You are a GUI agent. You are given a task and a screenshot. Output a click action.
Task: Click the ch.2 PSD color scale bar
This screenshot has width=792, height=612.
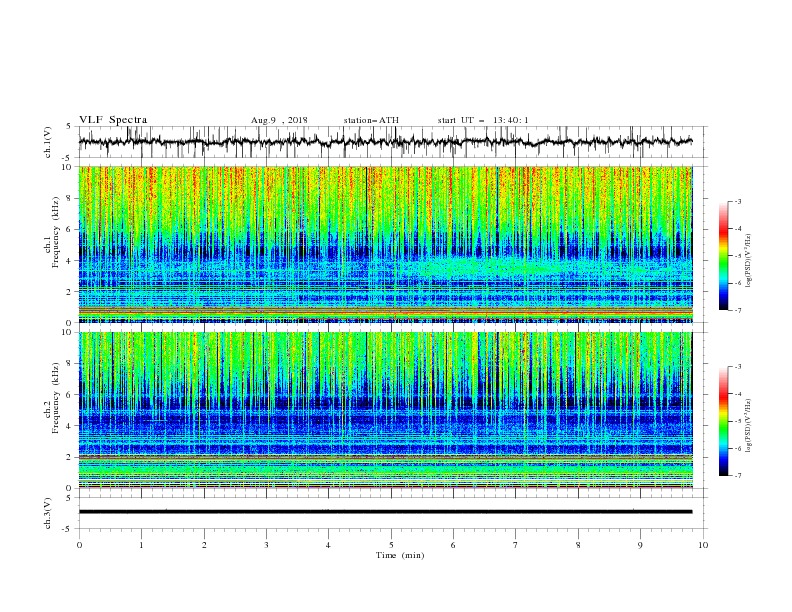pos(724,421)
